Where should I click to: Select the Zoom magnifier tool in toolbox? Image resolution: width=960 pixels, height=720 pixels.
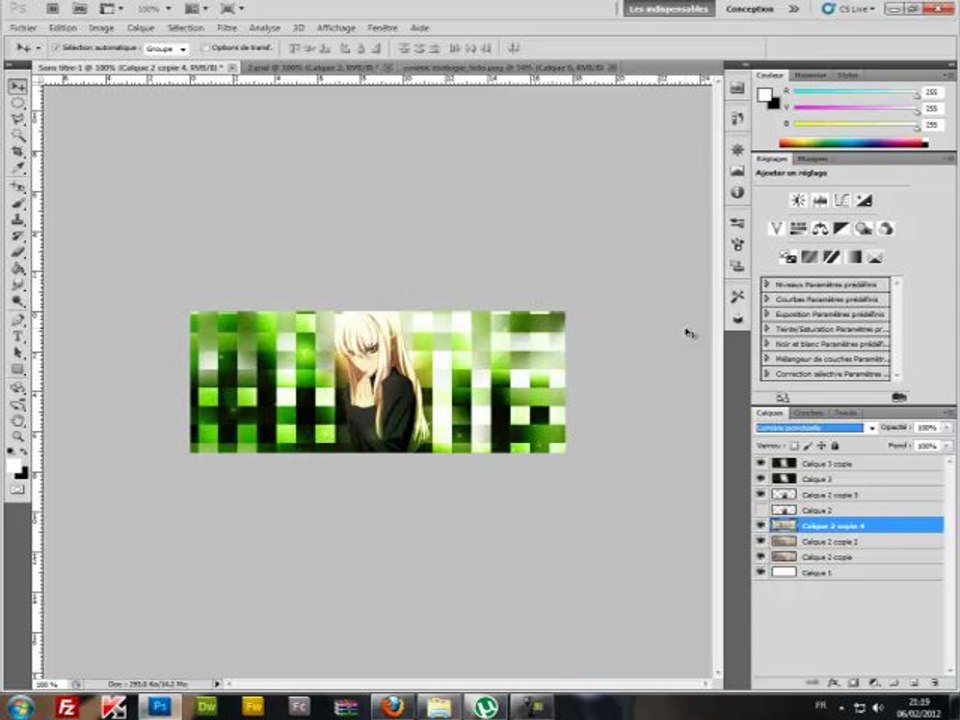point(18,437)
